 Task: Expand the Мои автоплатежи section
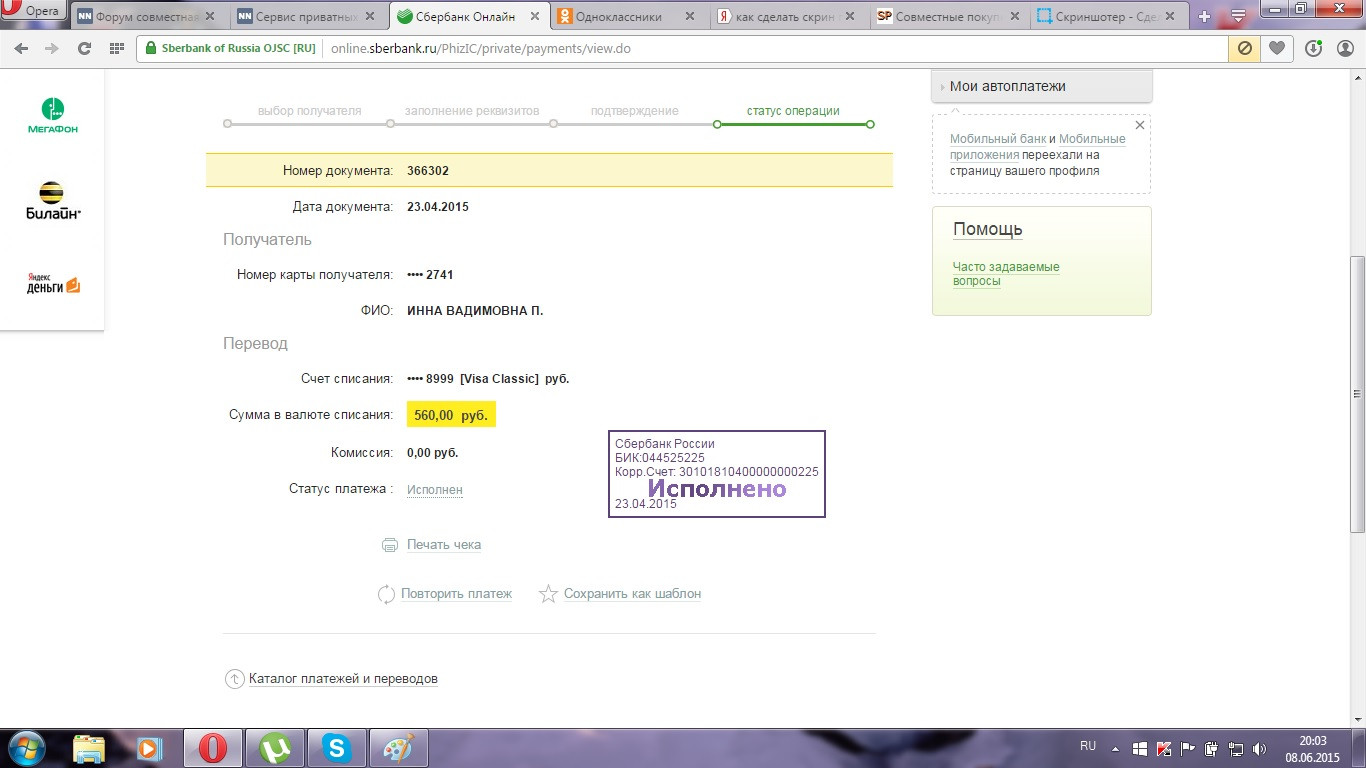1007,86
